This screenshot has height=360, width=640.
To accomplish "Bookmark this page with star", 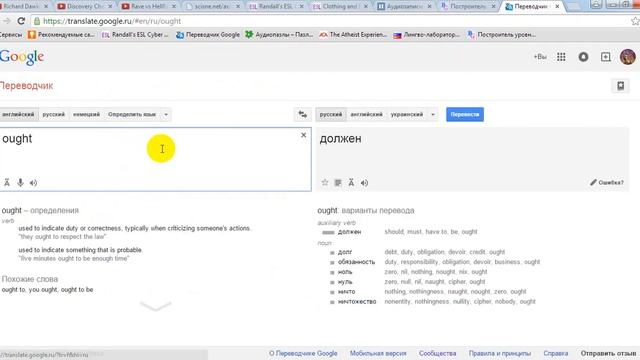I will pos(635,21).
